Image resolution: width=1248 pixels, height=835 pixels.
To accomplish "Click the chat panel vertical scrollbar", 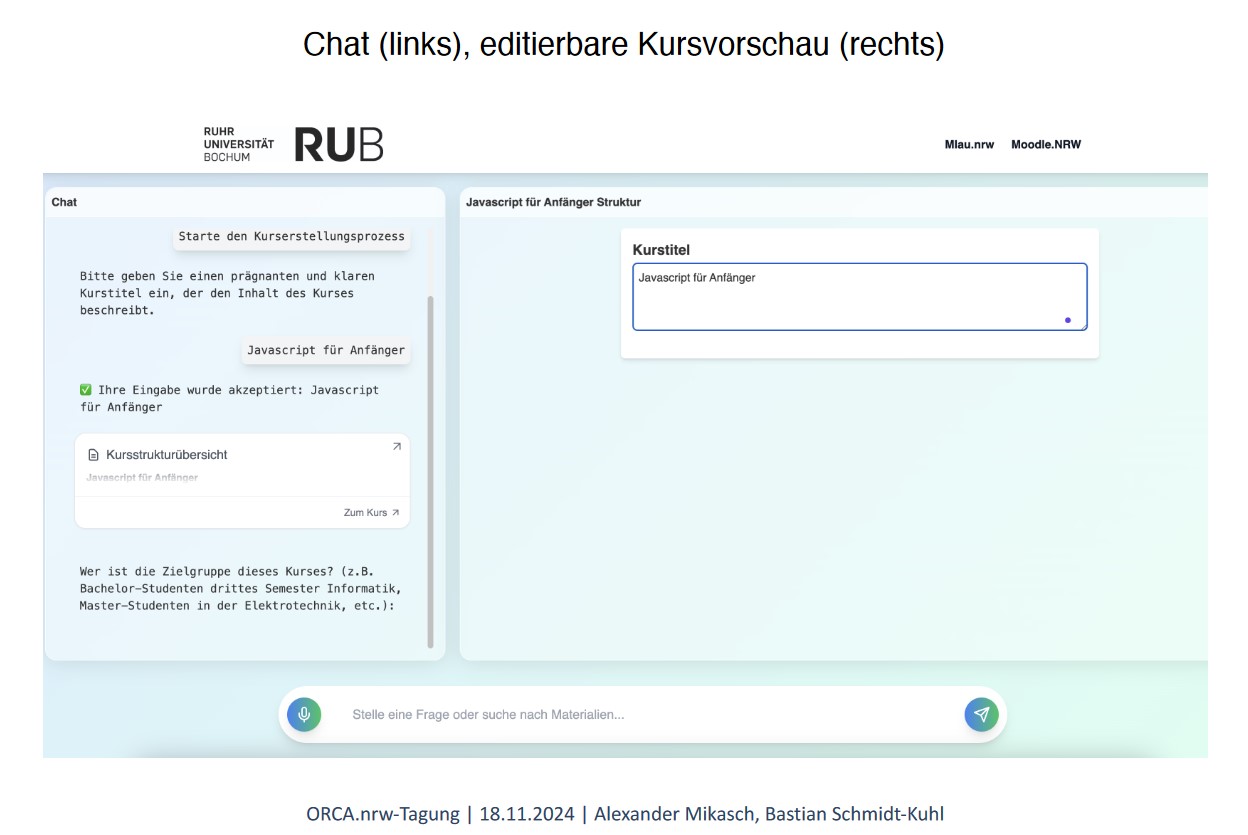I will tap(431, 470).
